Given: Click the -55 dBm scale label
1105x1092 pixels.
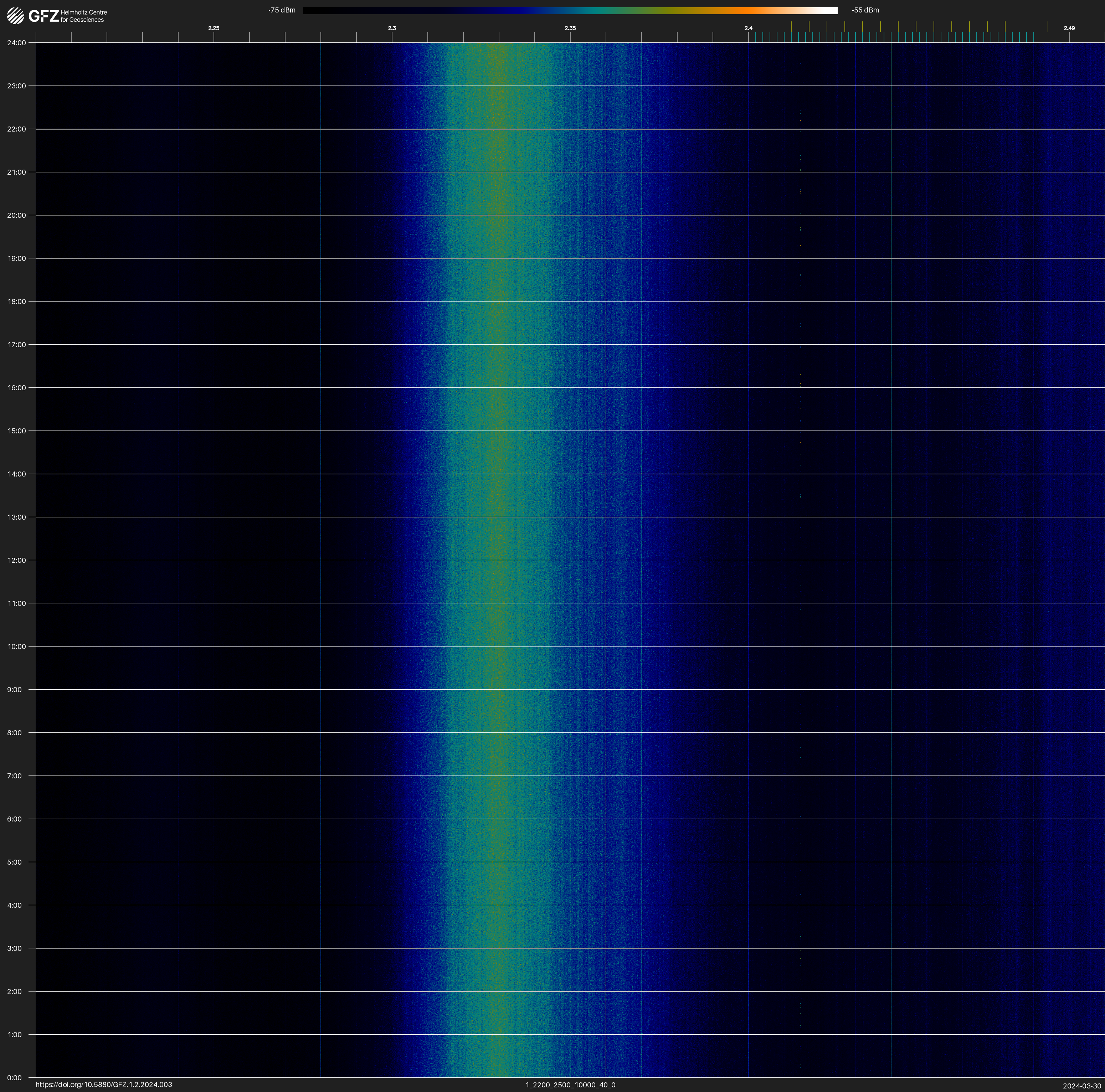Looking at the screenshot, I should point(865,10).
